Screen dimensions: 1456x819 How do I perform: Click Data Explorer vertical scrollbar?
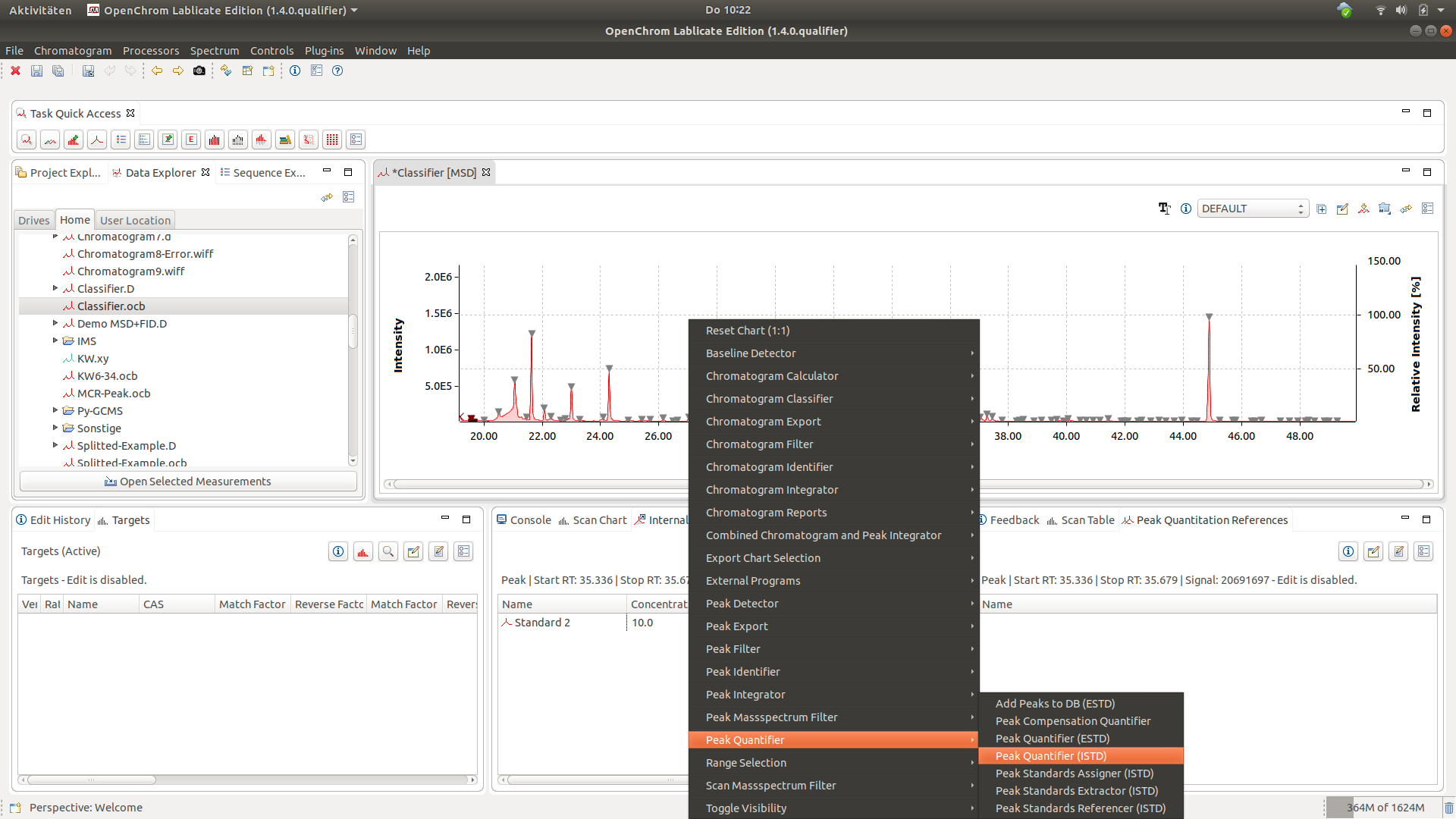coord(353,350)
